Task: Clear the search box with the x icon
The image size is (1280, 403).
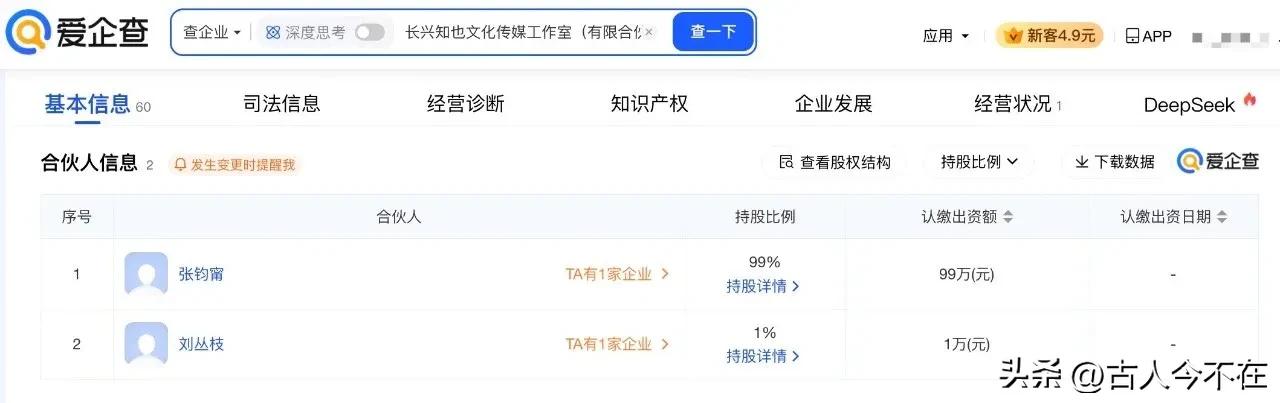Action: [x=649, y=32]
